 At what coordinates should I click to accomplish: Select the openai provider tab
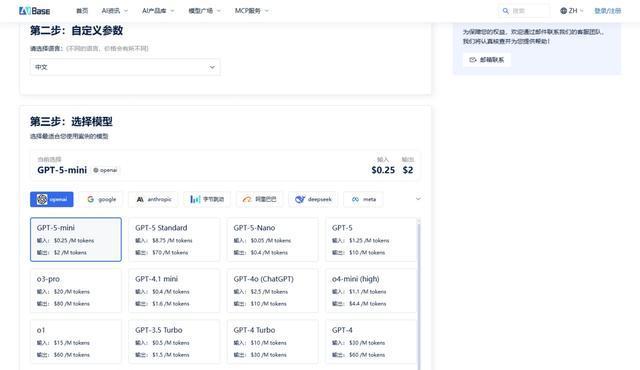pyautogui.click(x=52, y=199)
